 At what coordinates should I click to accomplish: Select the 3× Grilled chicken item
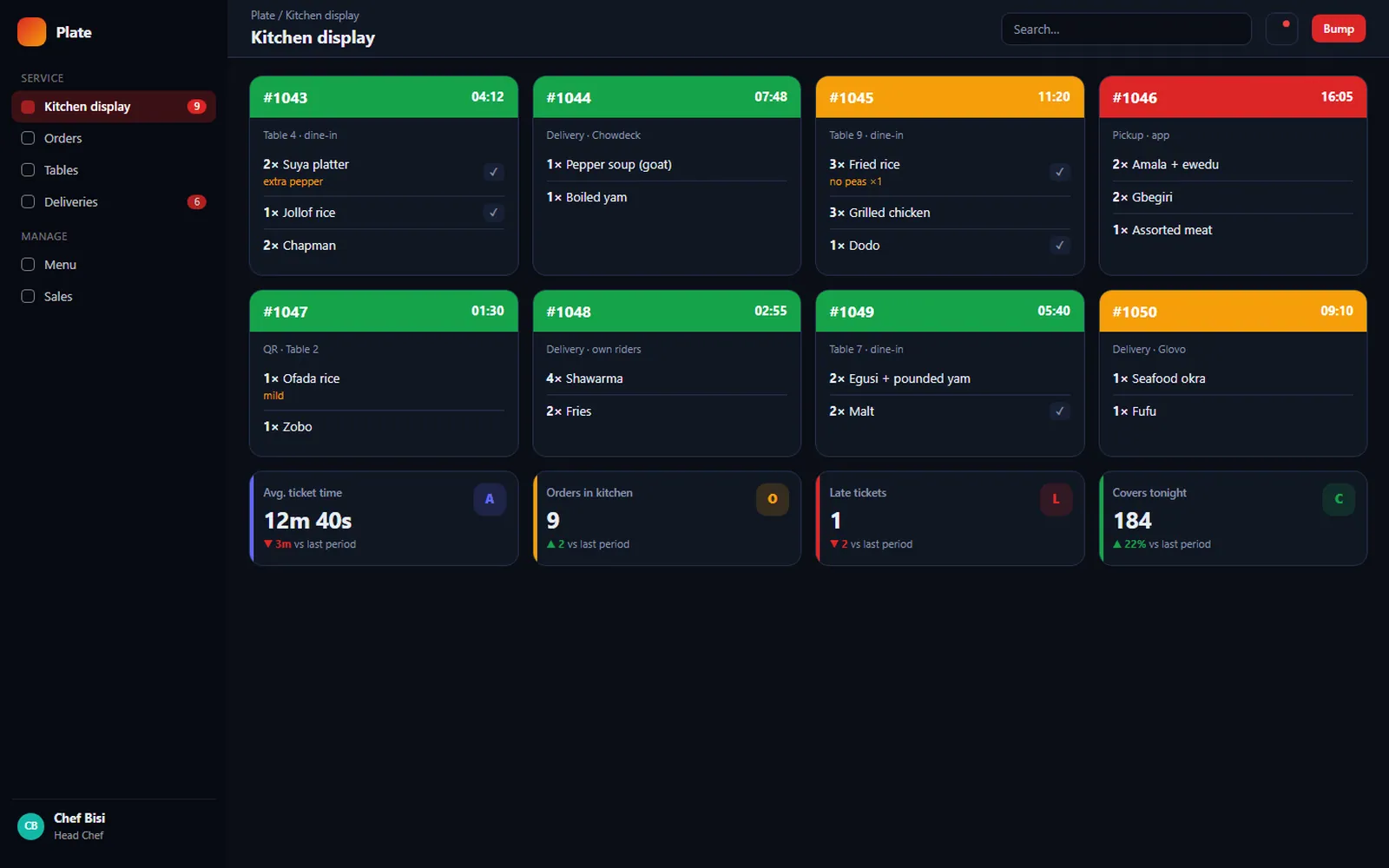pos(950,213)
